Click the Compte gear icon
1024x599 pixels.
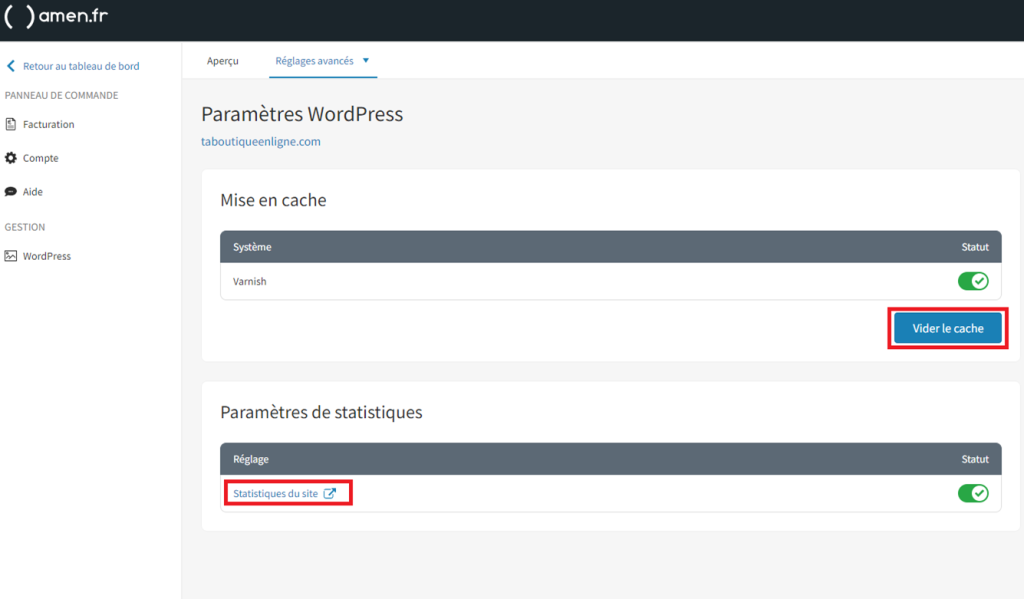click(11, 158)
